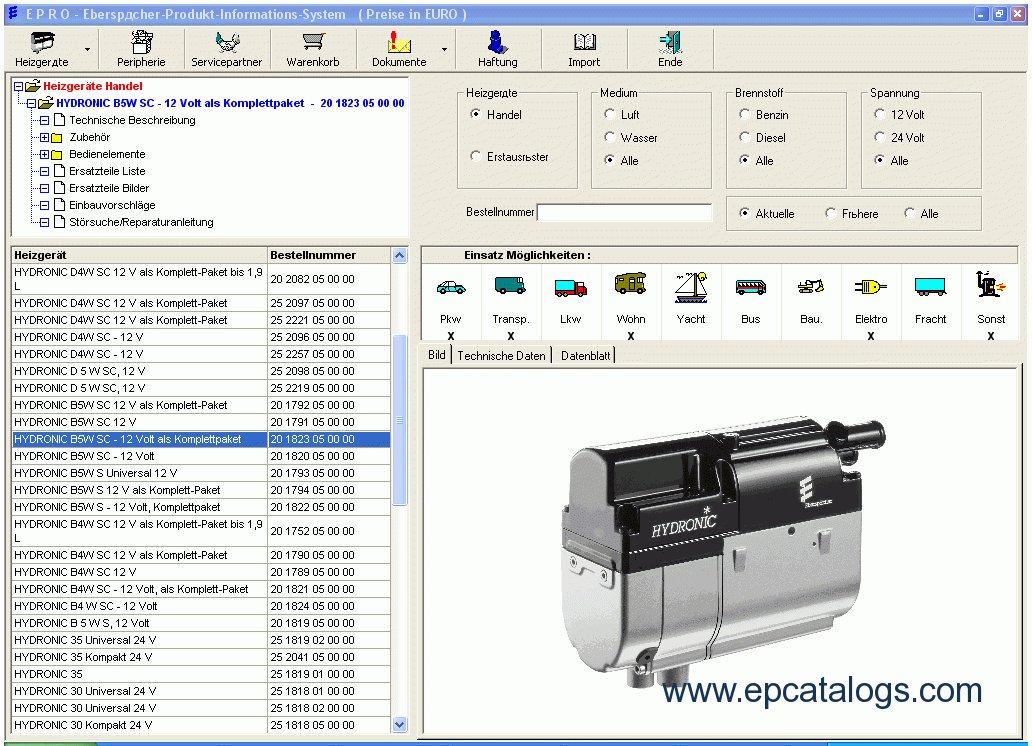Click the Heizgeräte Handel open folder icon

tap(33, 86)
